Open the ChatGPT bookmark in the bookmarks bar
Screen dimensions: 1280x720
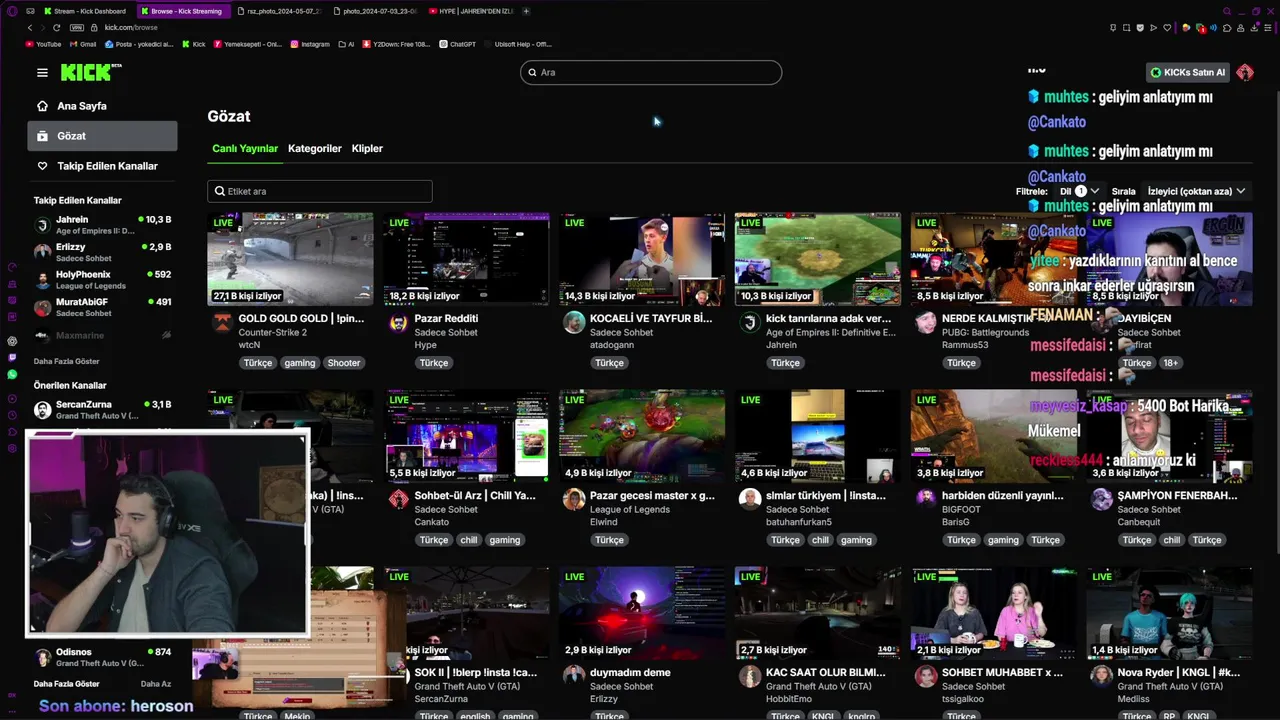point(457,44)
